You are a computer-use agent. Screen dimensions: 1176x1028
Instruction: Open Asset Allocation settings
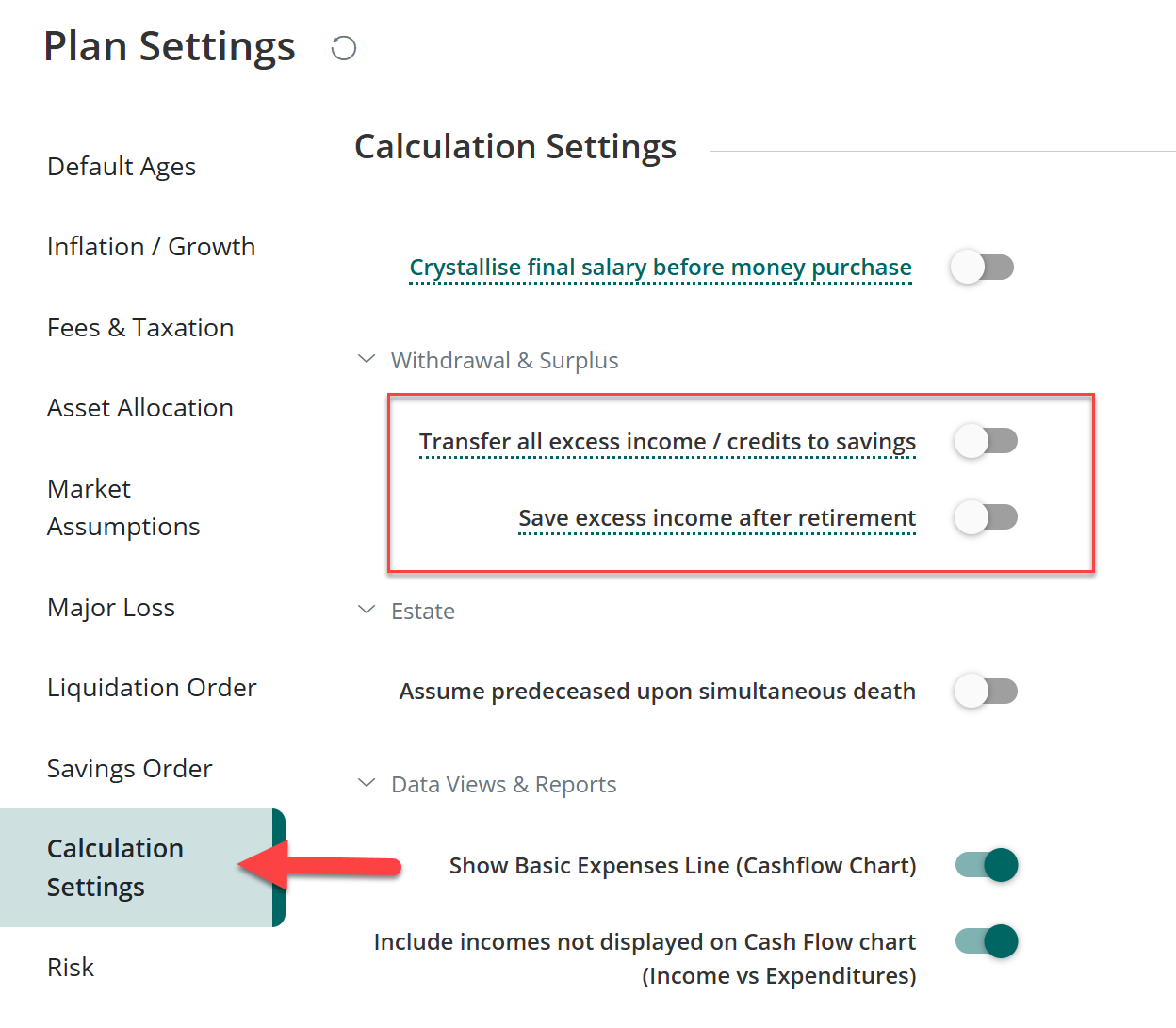(140, 407)
